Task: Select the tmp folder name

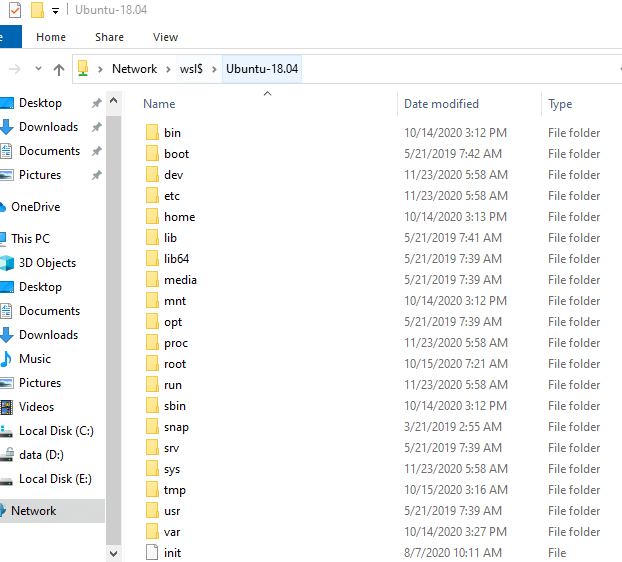Action: point(175,491)
